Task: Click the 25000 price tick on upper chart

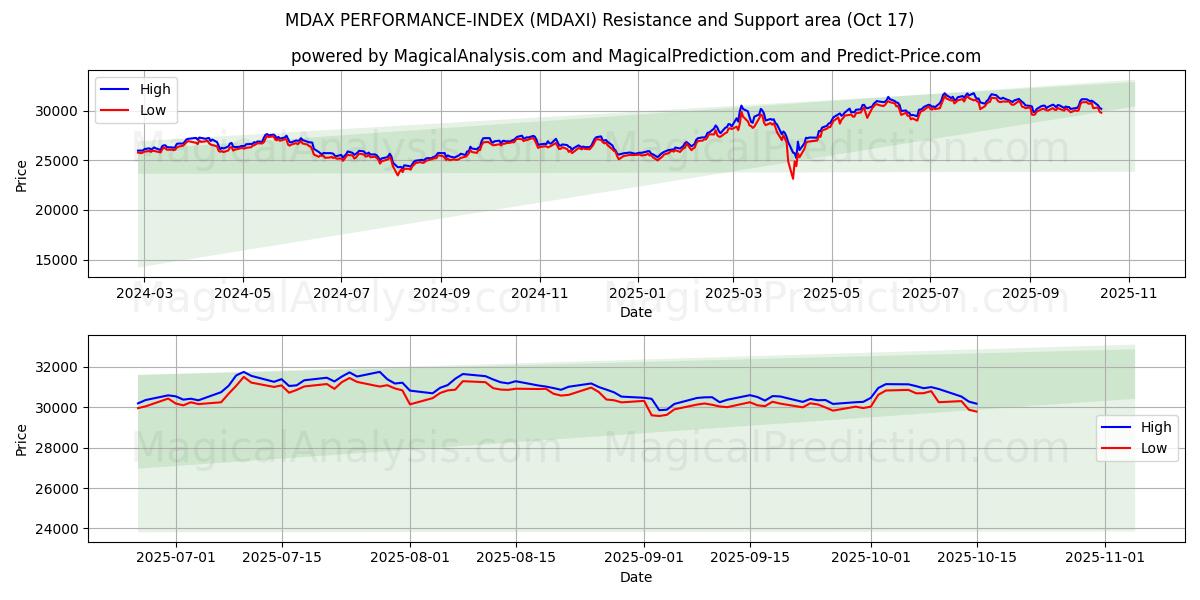Action: point(58,161)
